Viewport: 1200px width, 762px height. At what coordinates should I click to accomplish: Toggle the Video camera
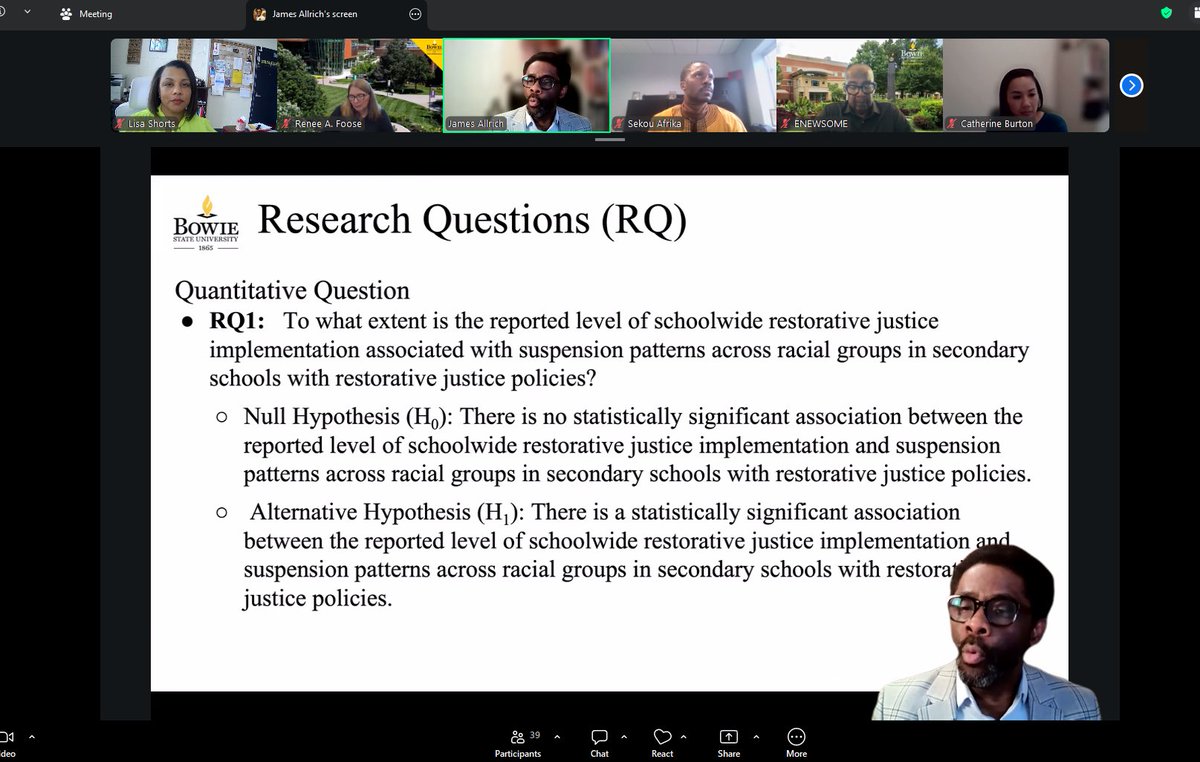[x=6, y=743]
